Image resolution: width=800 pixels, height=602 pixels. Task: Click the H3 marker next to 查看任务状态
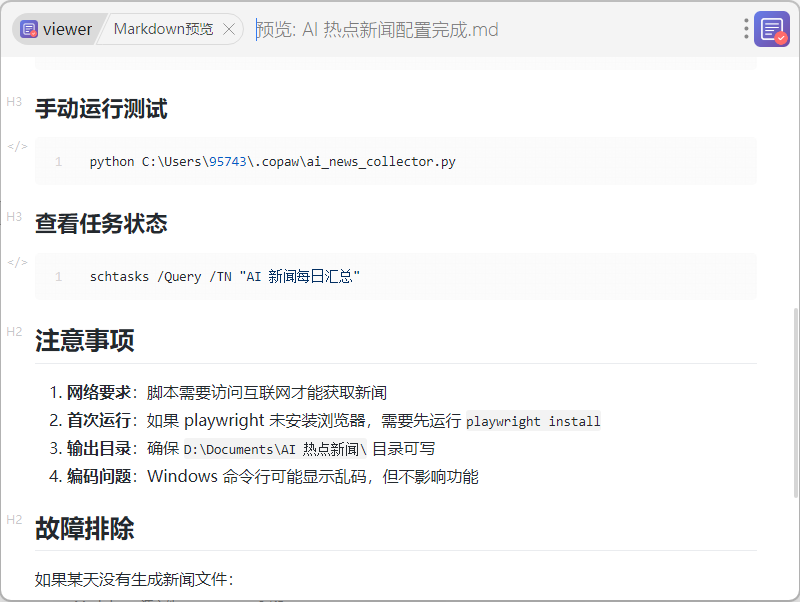[x=14, y=217]
